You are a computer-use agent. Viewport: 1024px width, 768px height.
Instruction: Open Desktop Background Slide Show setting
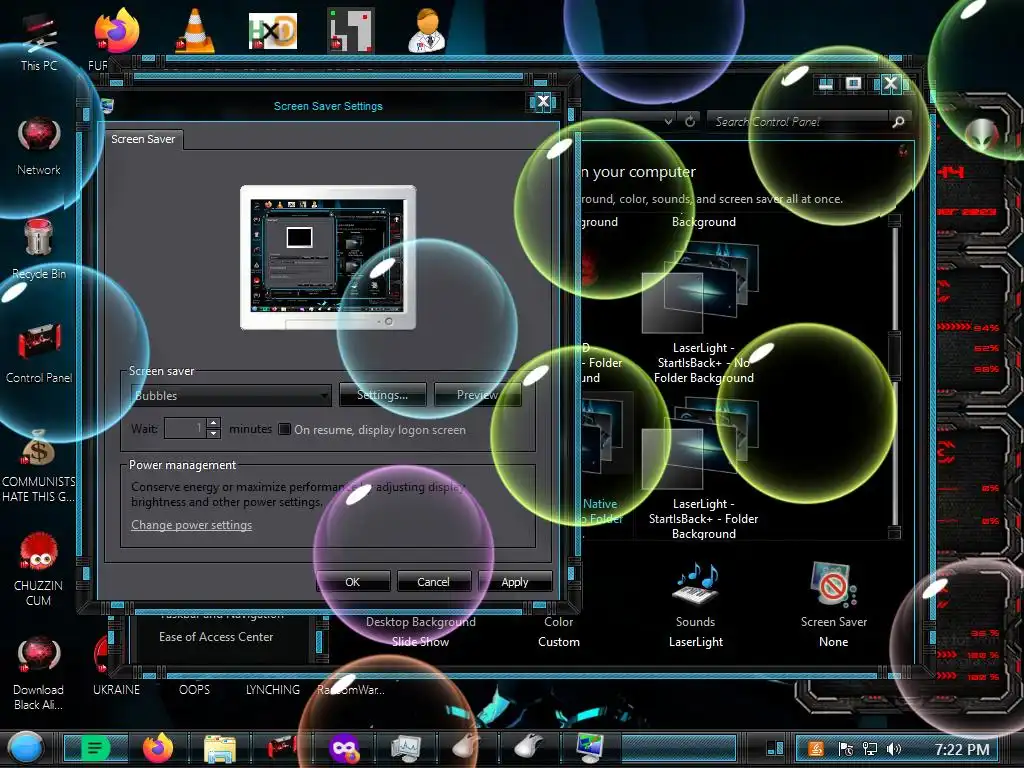tap(421, 631)
